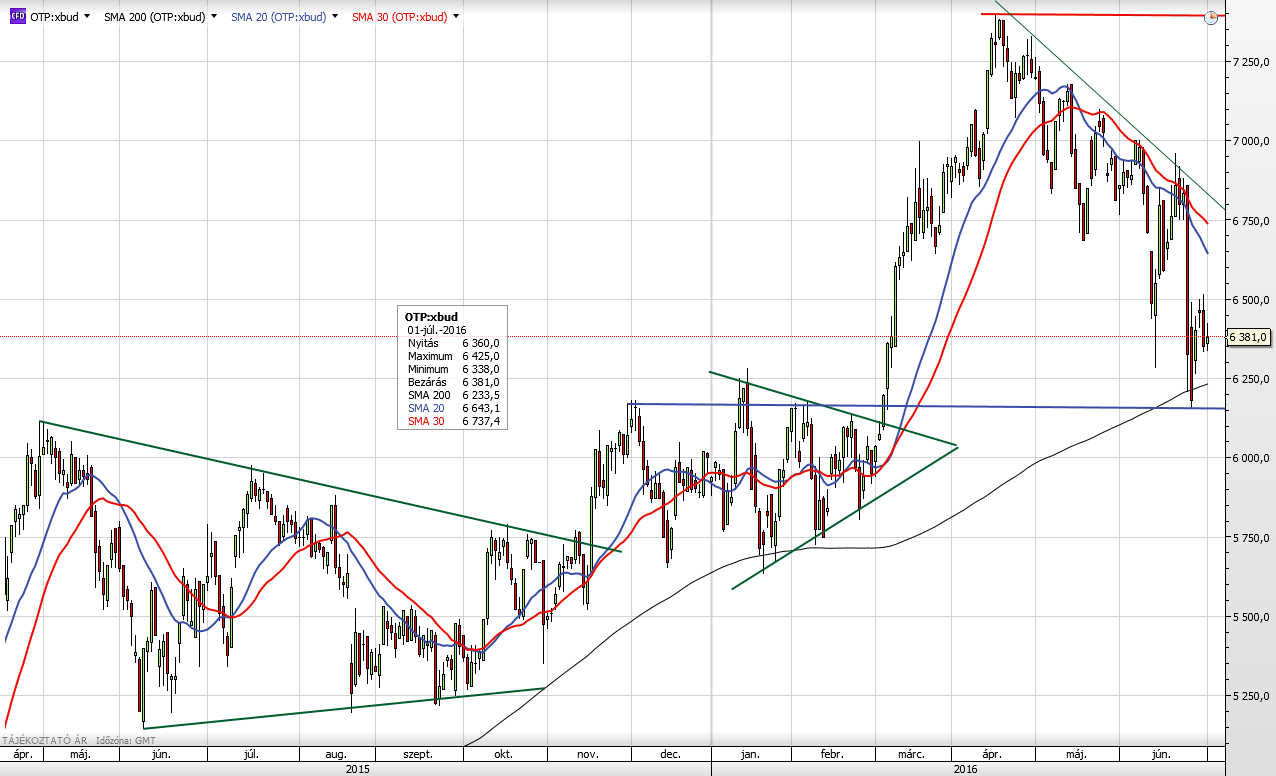Viewport: 1276px width, 776px height.
Task: Click the febr. month label on time axis
Action: [832, 755]
